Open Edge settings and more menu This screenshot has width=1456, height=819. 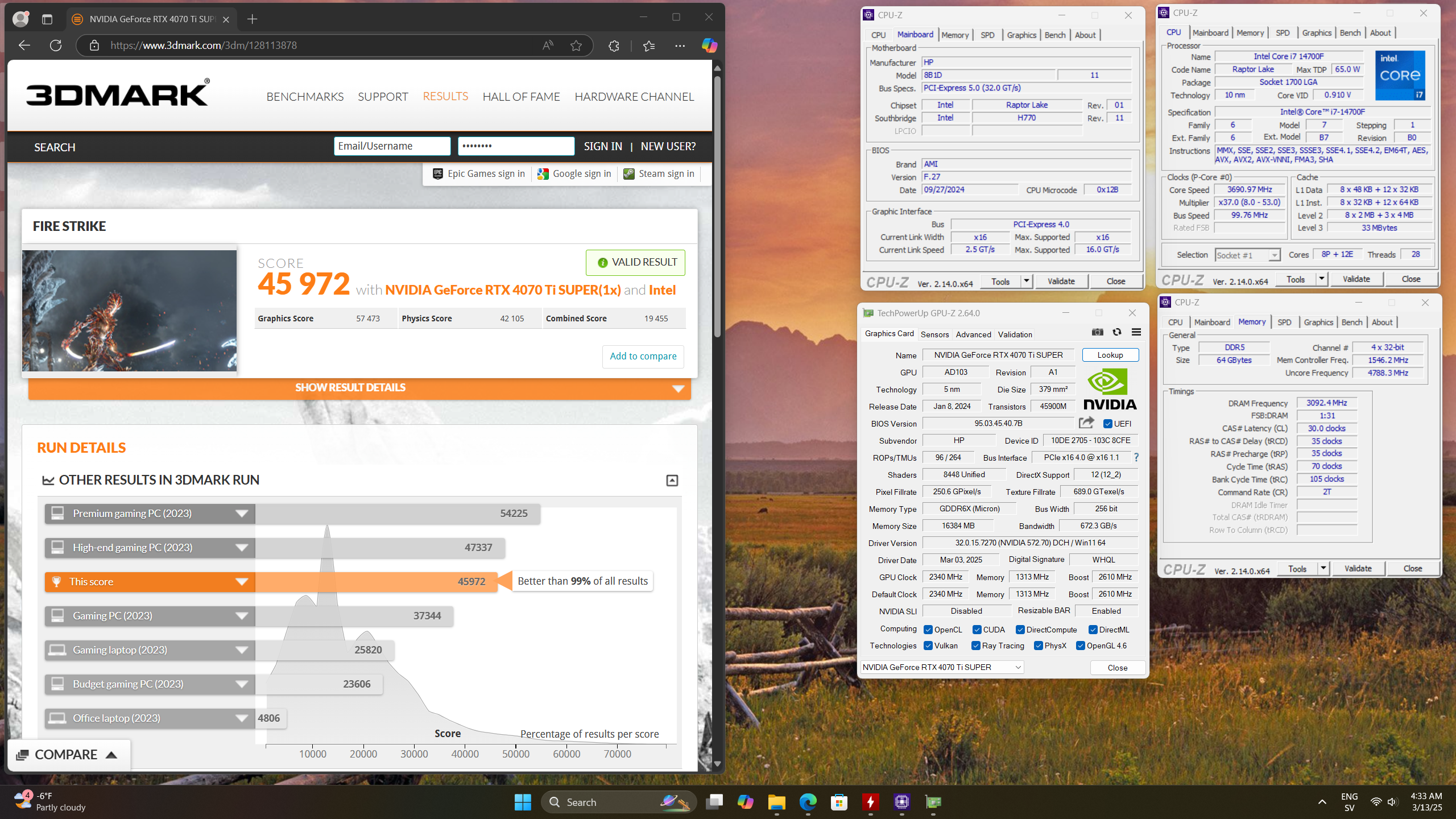coord(680,45)
